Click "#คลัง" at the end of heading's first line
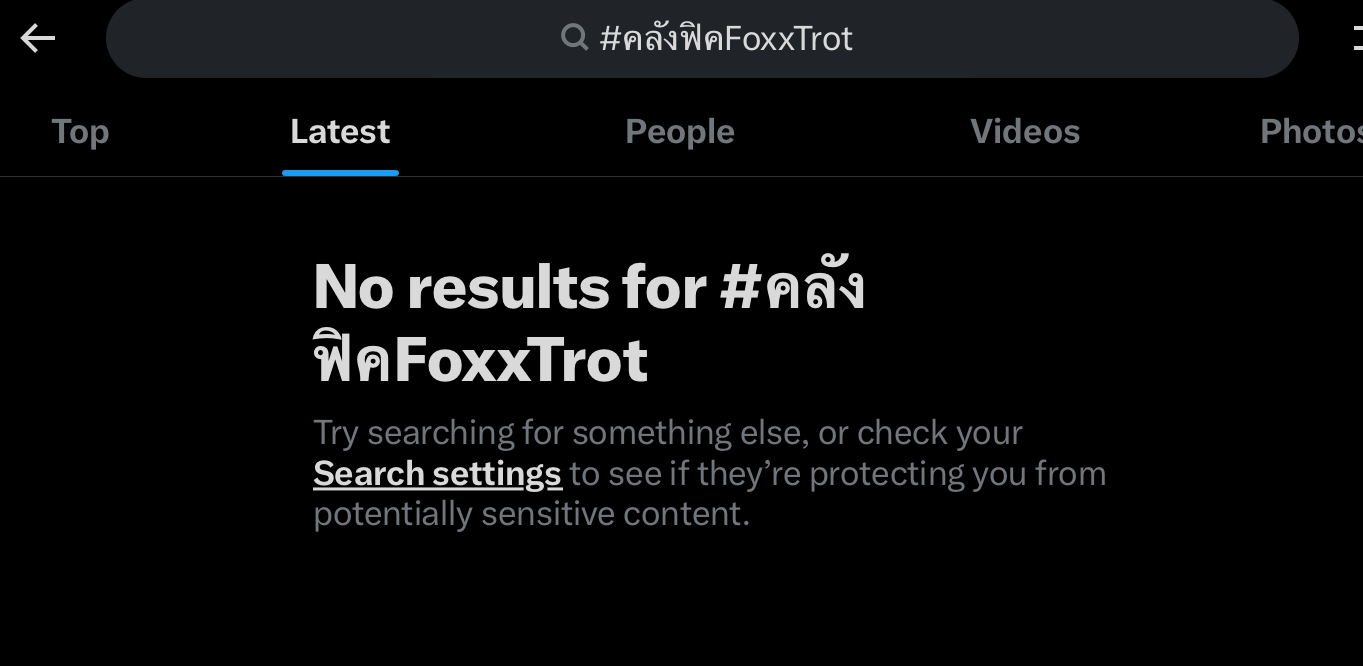 pyautogui.click(x=791, y=288)
